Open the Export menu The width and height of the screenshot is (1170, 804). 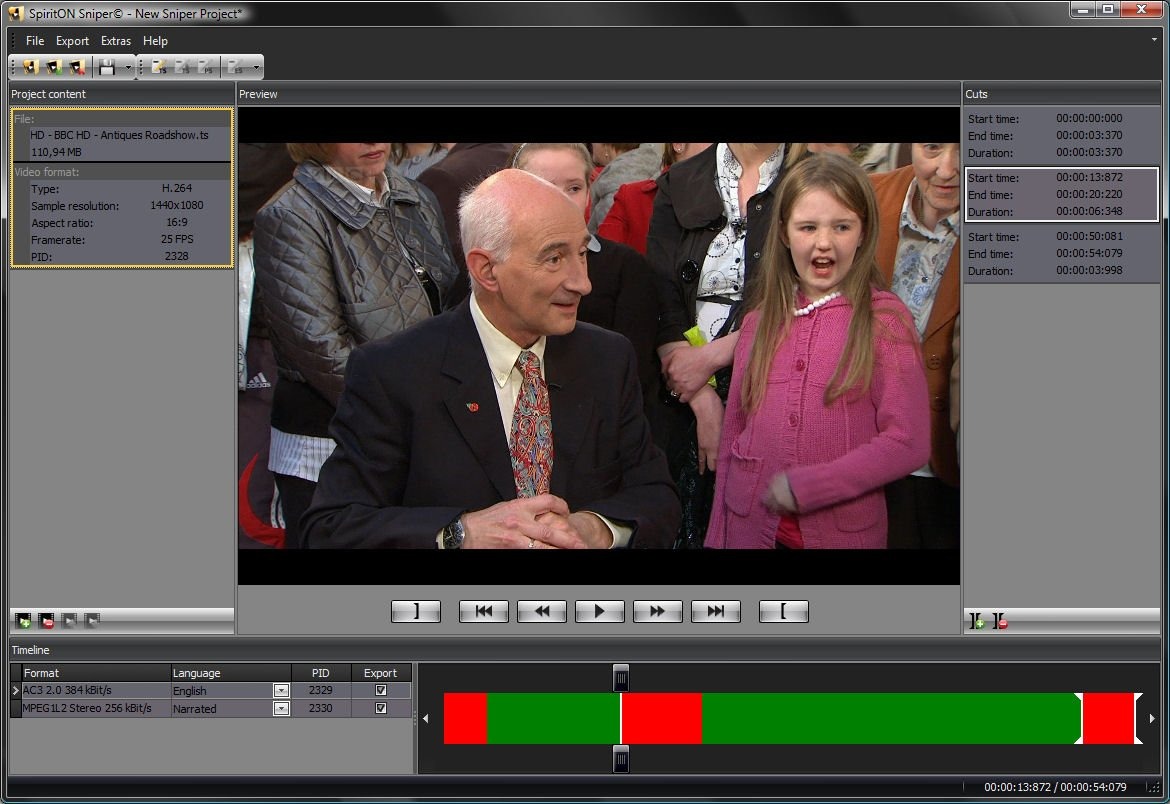click(72, 41)
